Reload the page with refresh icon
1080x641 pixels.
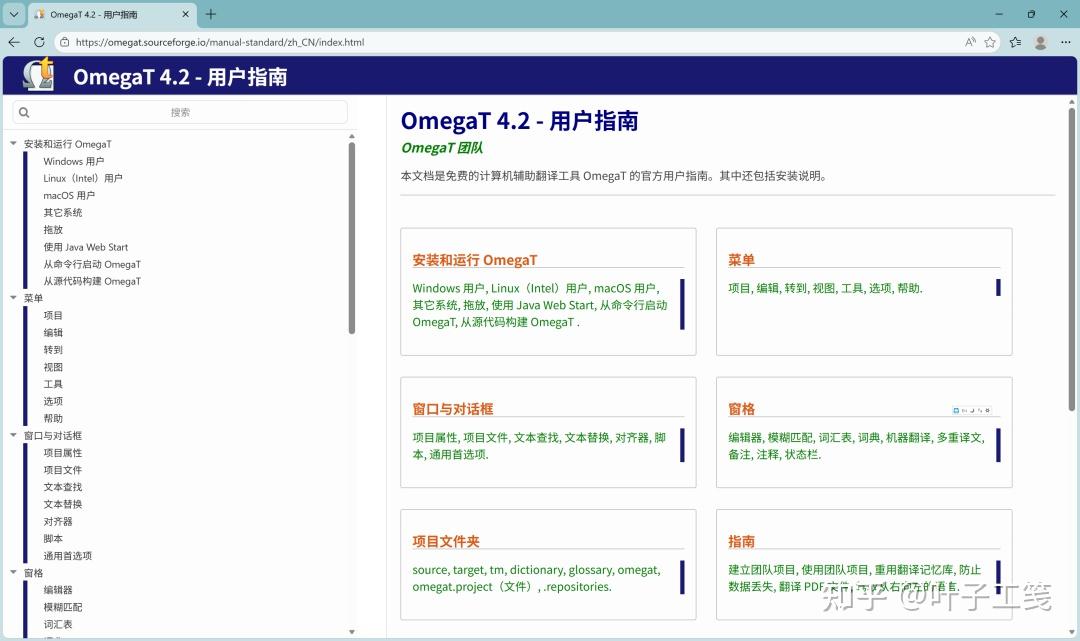pos(39,42)
